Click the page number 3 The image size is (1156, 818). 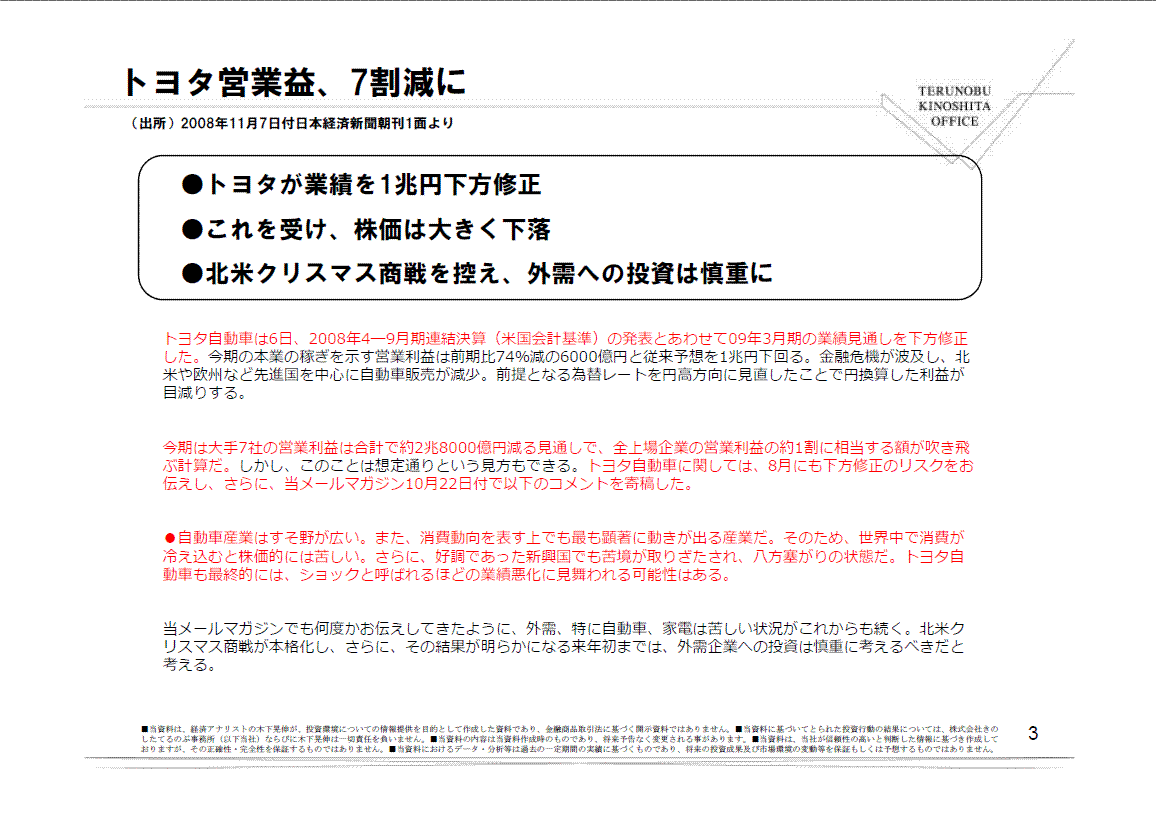[x=1033, y=733]
